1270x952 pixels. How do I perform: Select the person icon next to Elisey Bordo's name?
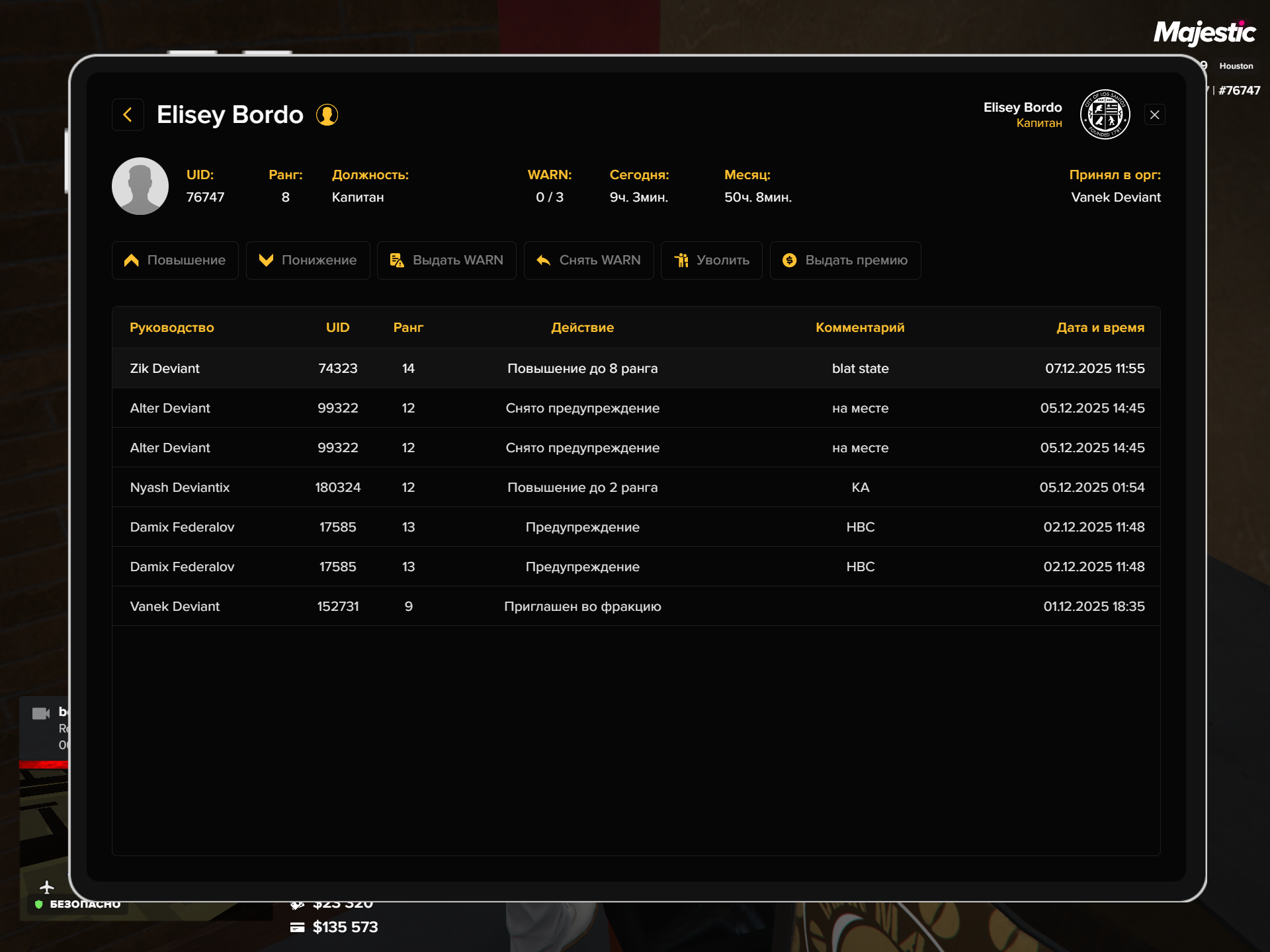click(x=327, y=114)
